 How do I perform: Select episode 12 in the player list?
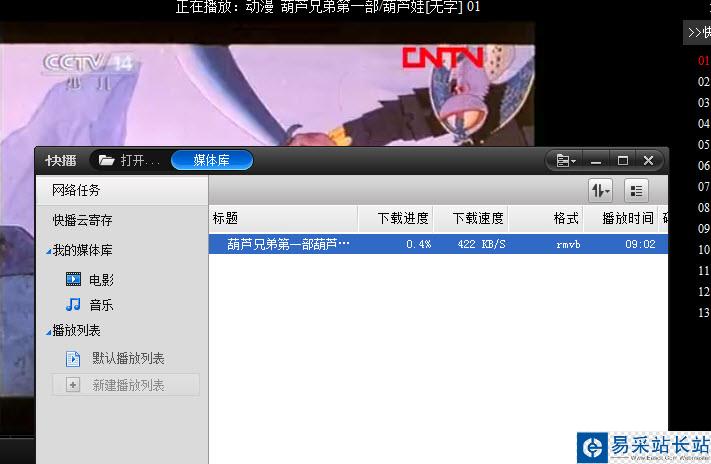pos(704,292)
